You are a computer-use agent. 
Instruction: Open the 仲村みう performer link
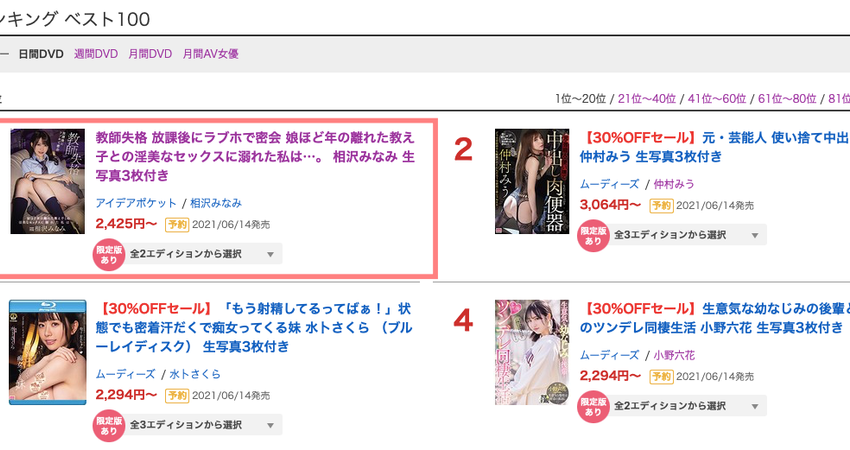point(674,184)
